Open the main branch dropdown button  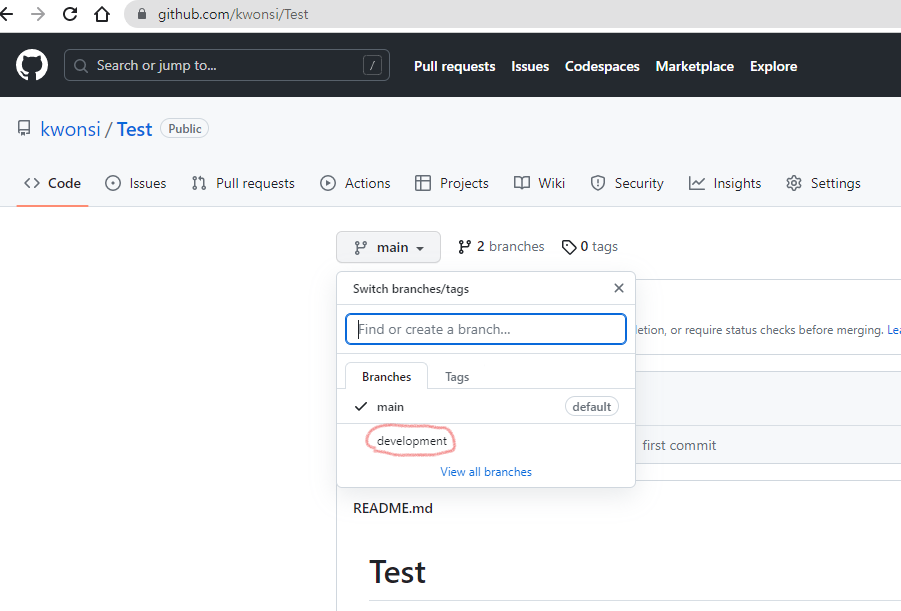point(388,247)
